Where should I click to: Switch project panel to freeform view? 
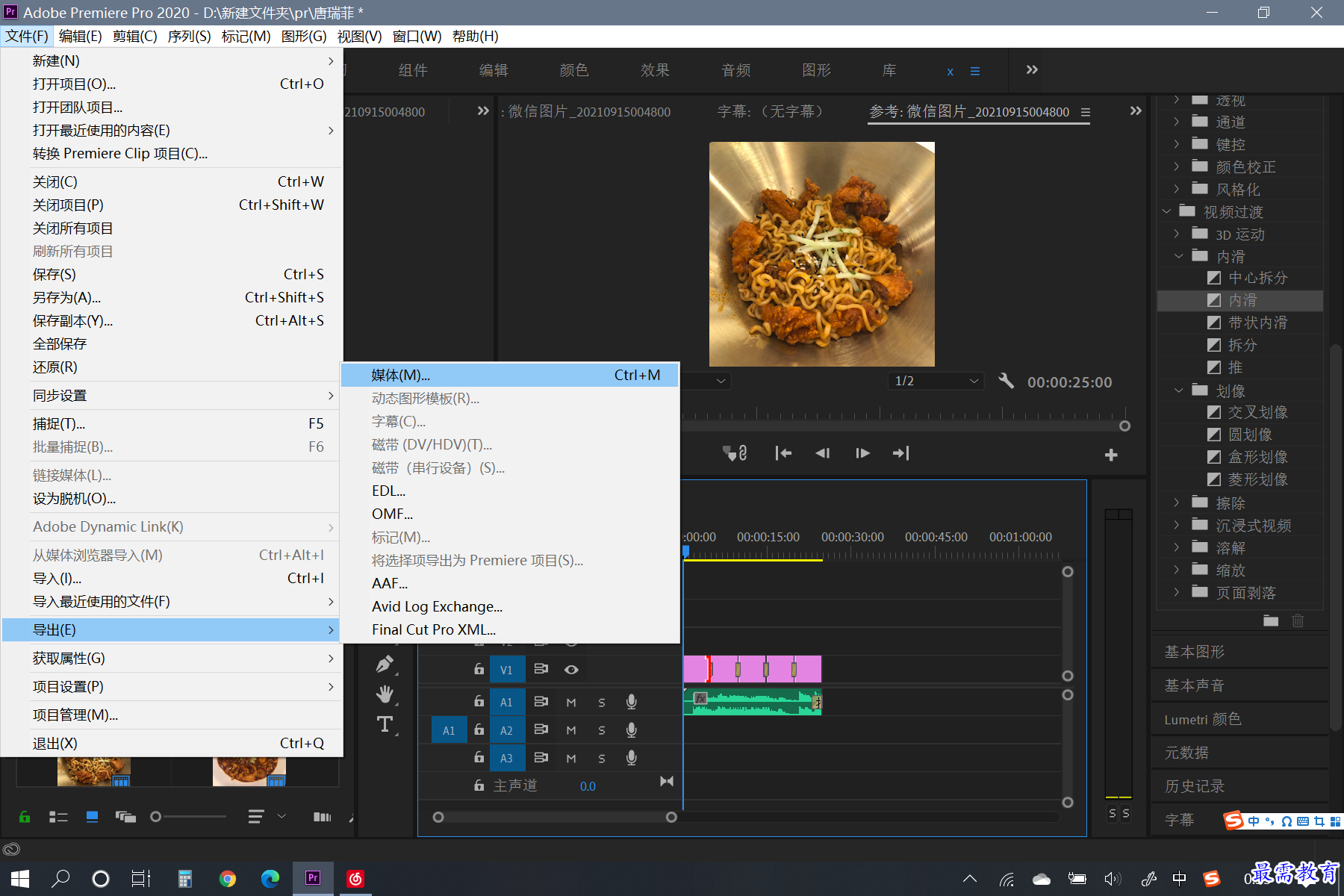[125, 817]
